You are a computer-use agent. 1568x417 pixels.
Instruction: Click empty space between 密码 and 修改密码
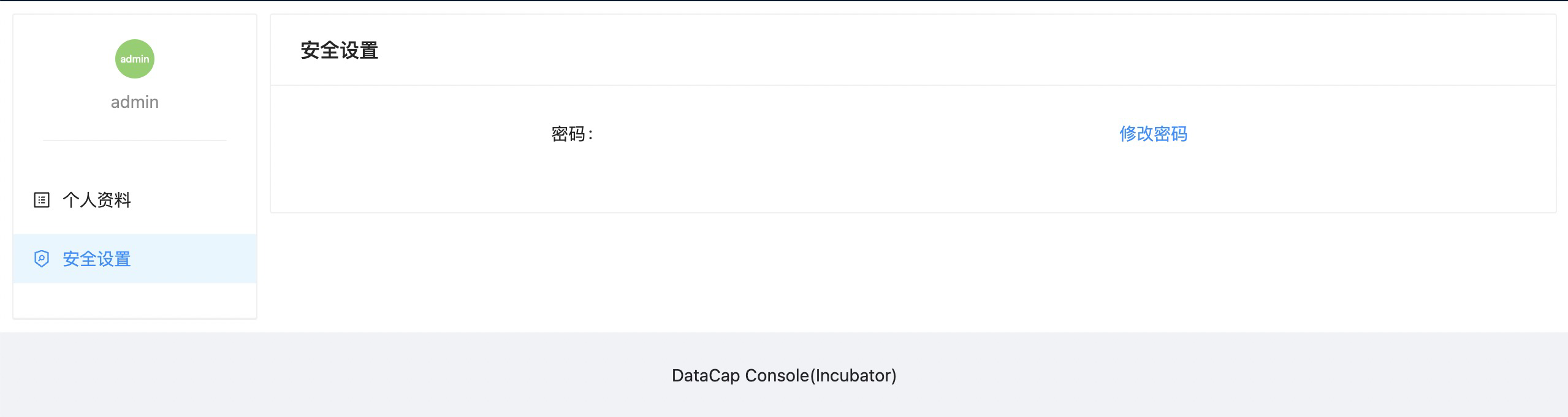(858, 134)
